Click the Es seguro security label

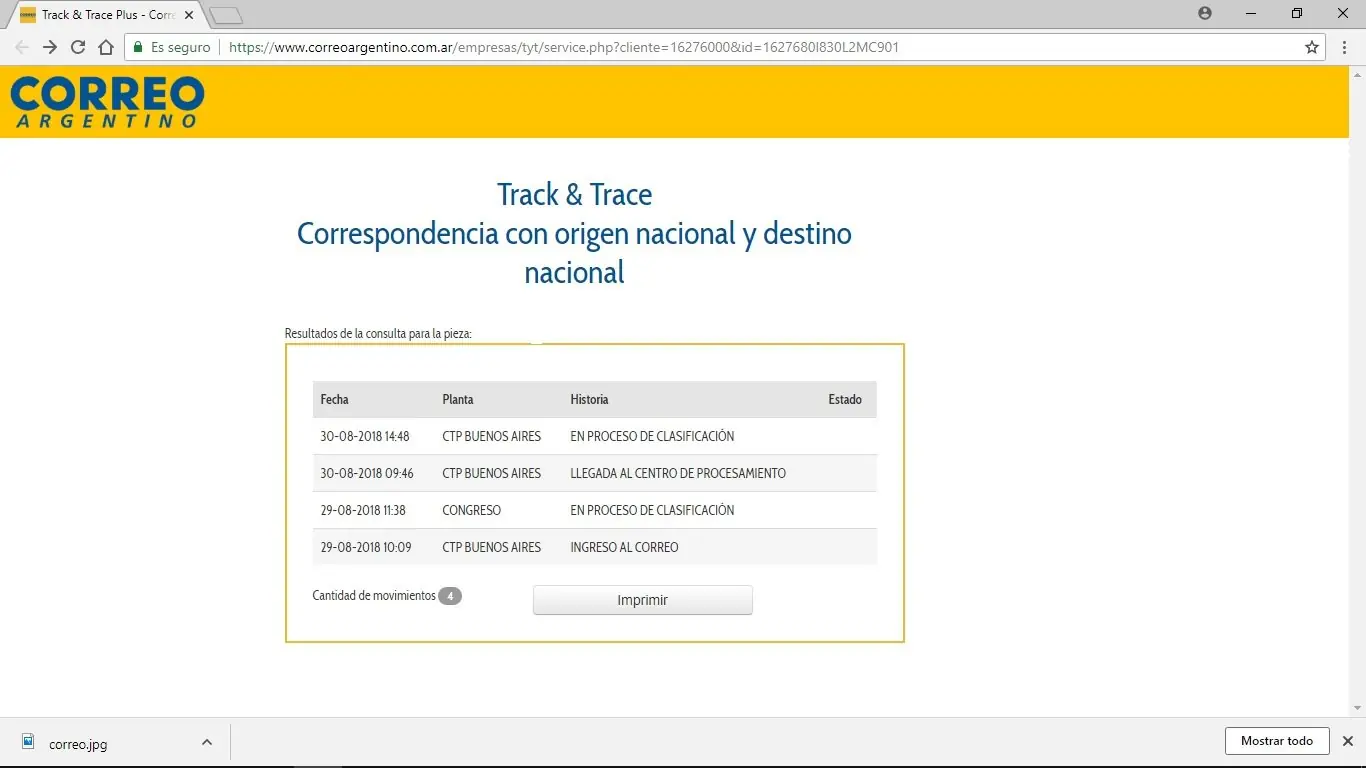[x=181, y=47]
